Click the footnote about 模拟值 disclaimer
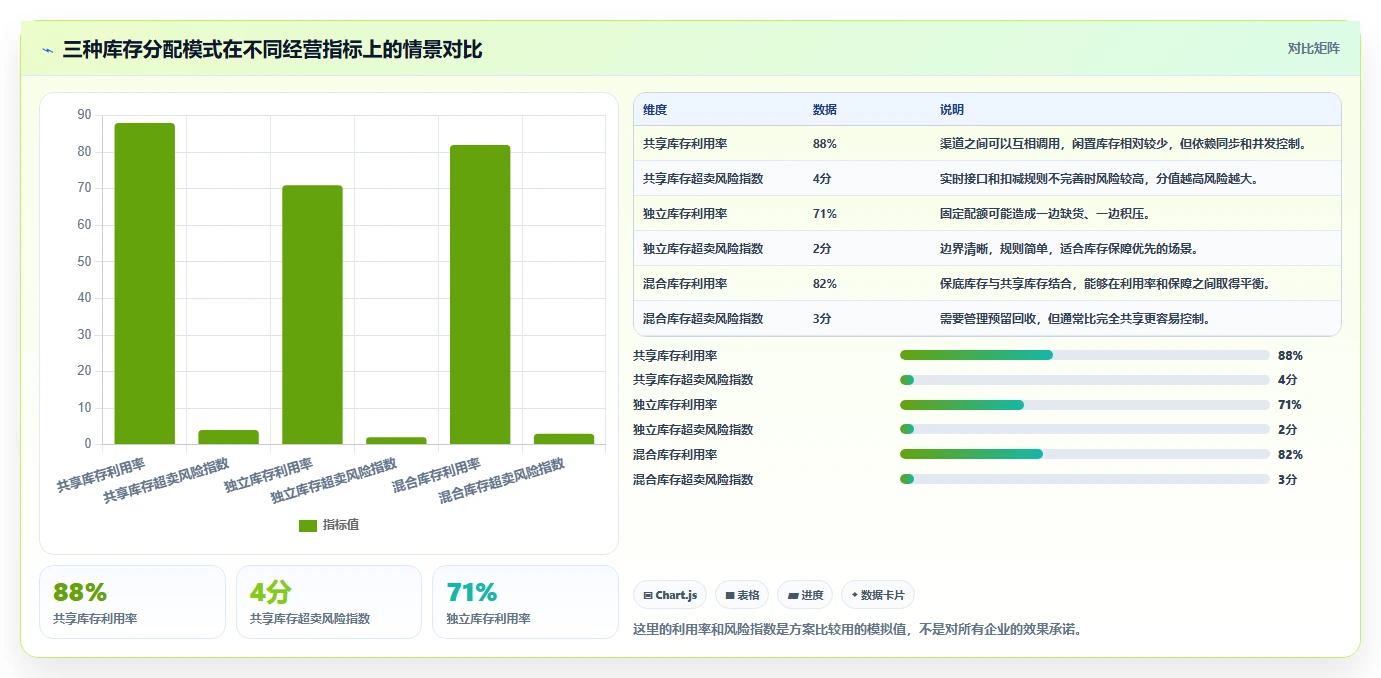The image size is (1381, 678). coord(858,630)
